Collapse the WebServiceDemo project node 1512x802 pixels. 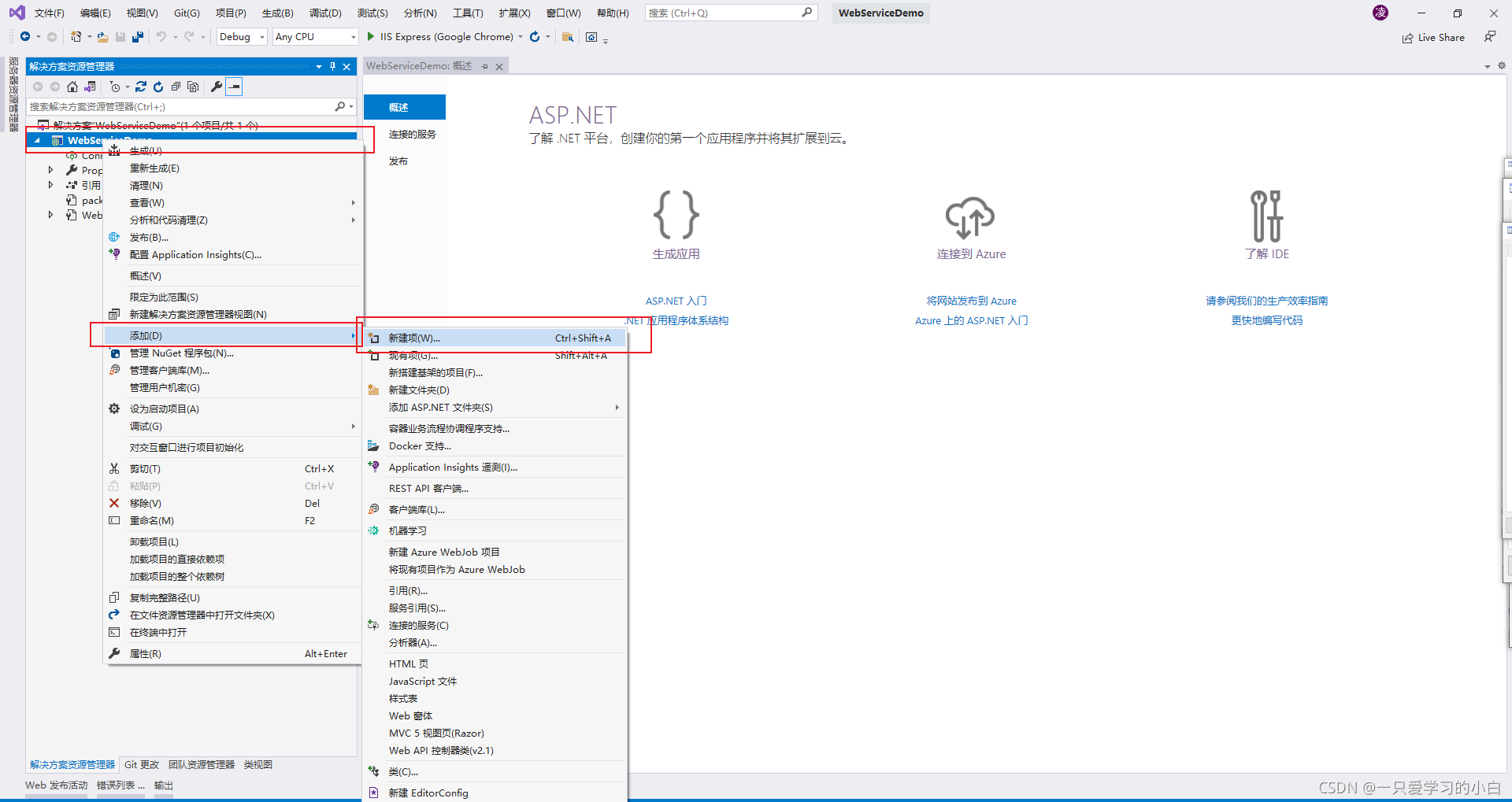(37, 141)
